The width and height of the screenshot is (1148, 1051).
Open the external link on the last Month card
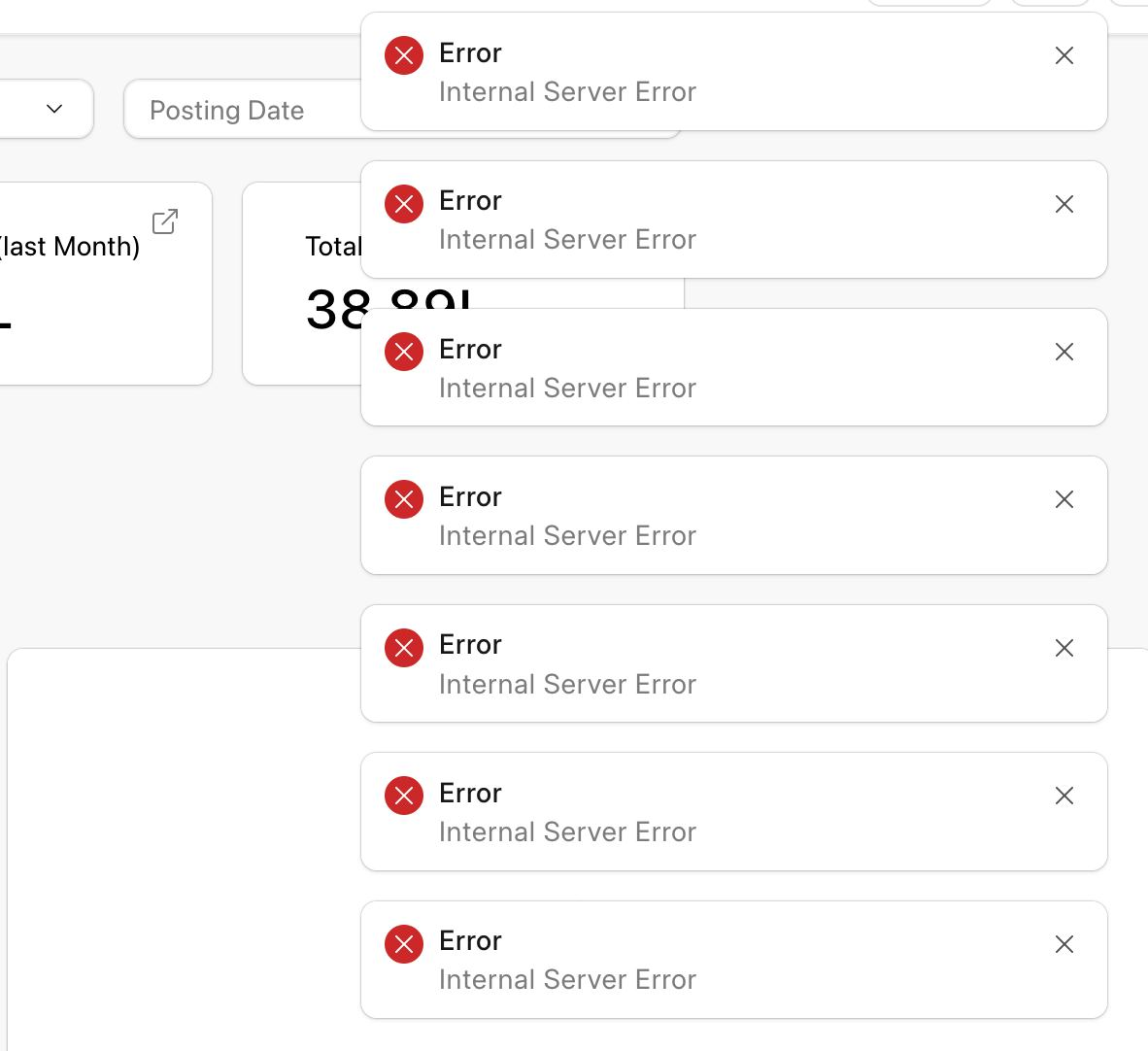164,221
